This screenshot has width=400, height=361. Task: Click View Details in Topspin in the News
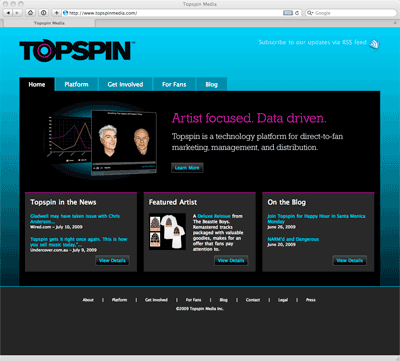click(112, 260)
